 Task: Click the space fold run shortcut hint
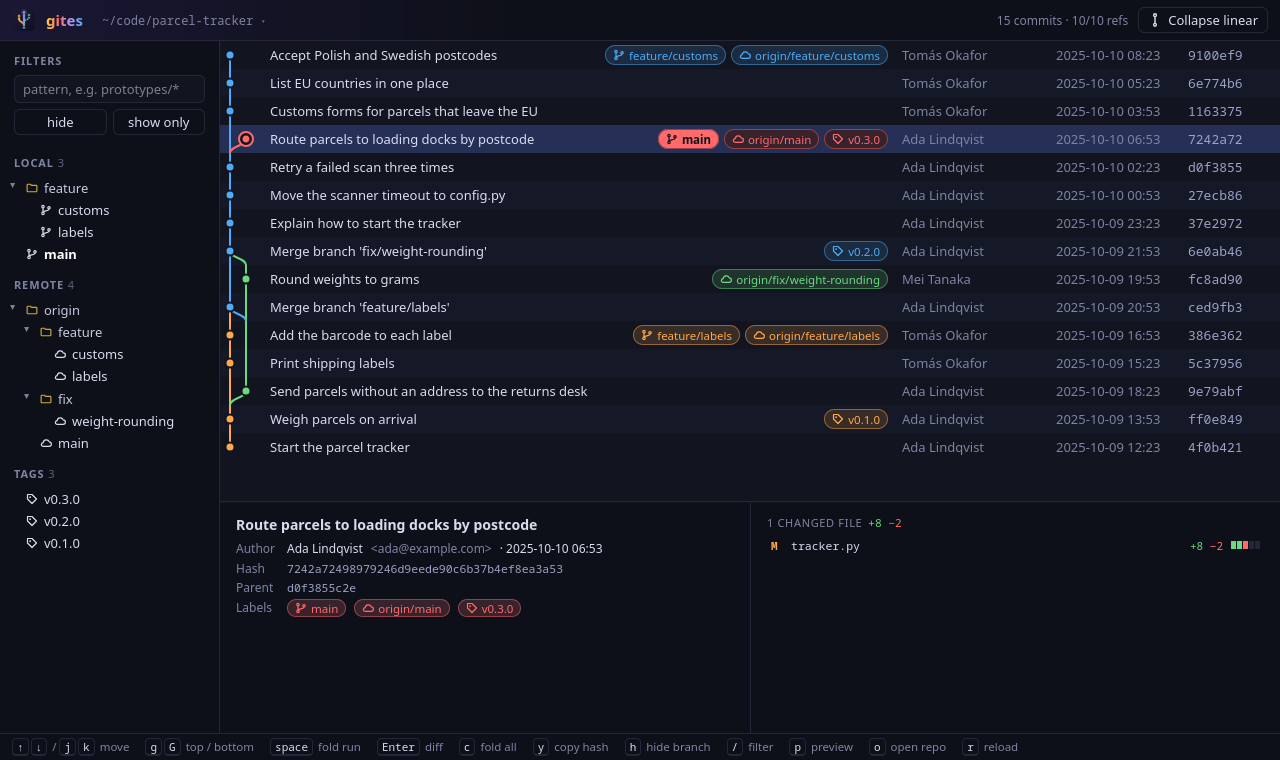click(x=315, y=747)
